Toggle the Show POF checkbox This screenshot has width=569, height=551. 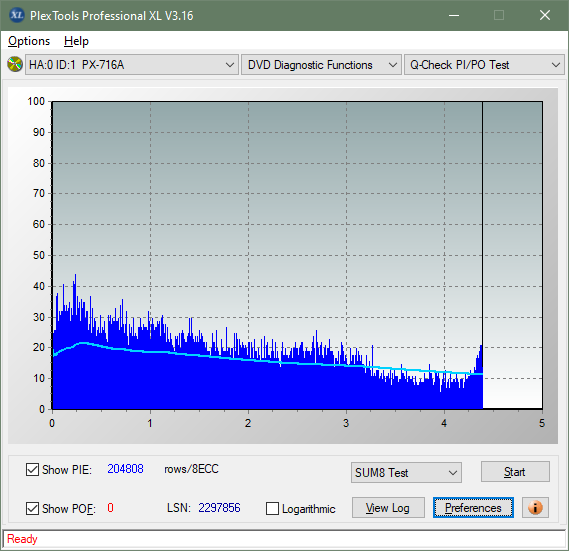pyautogui.click(x=32, y=509)
